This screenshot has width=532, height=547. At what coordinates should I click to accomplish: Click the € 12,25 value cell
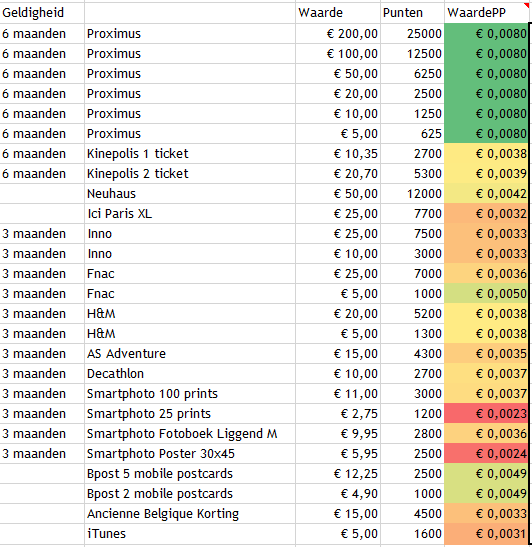point(338,473)
